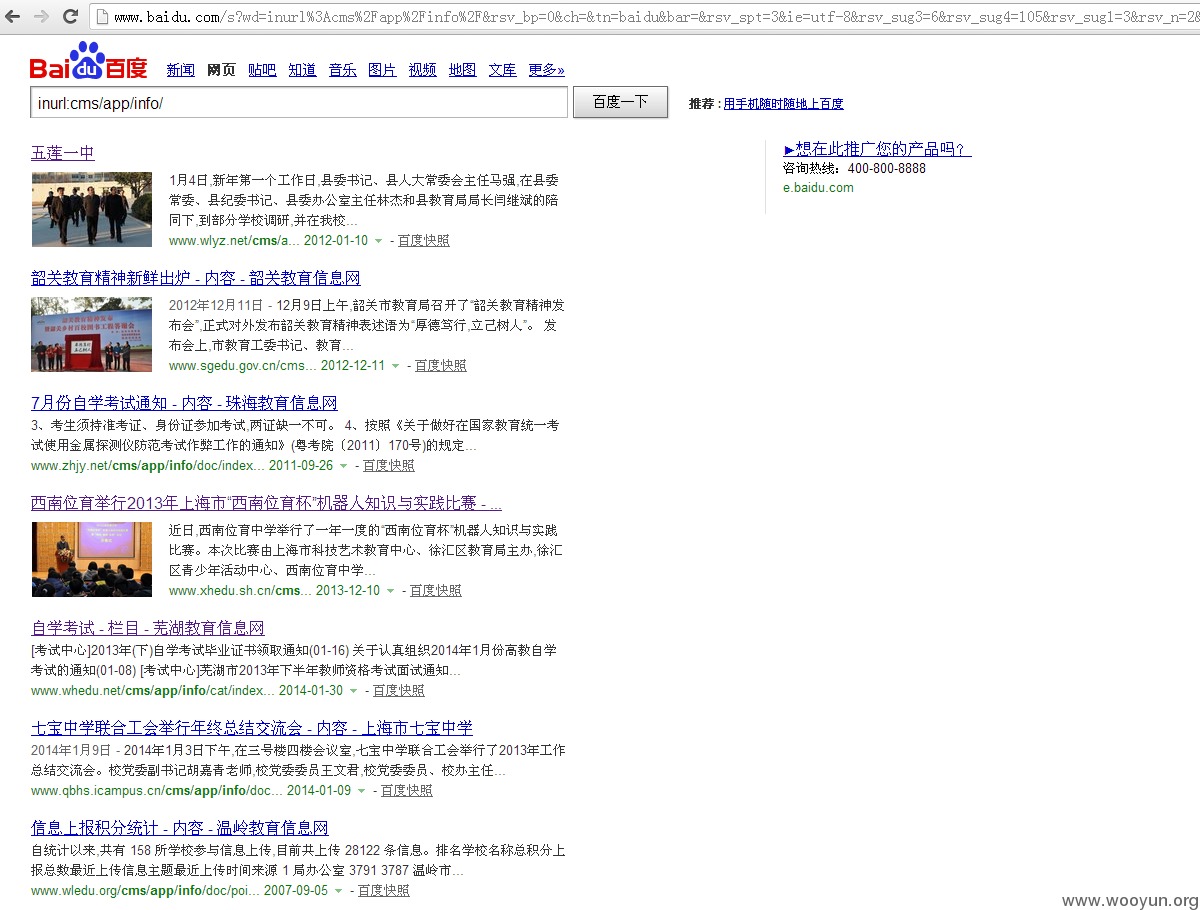Focus the inurl:cms/app/info/ search box
Screen dimensions: 1200x910
(x=300, y=103)
